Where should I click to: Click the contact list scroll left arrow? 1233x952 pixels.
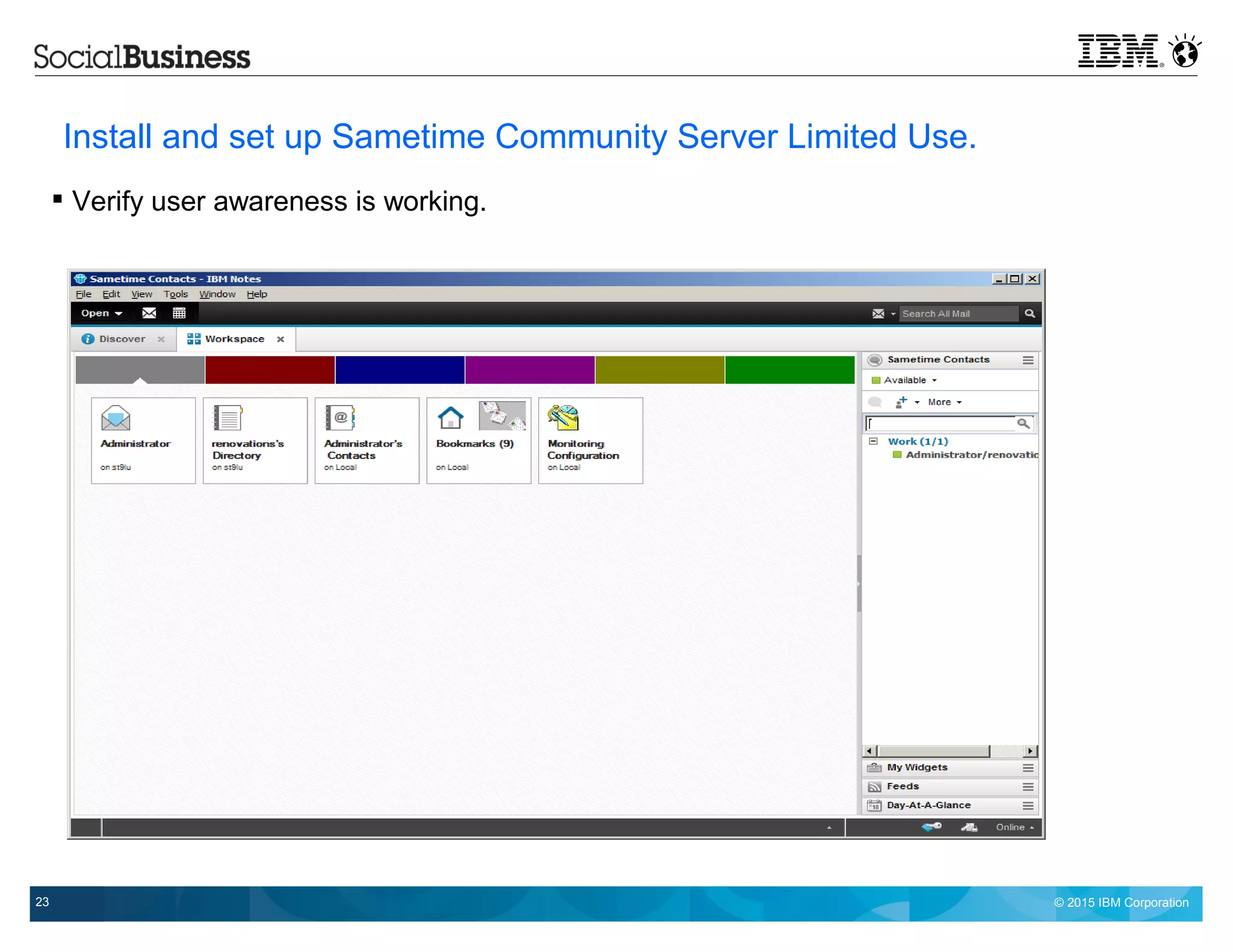869,751
